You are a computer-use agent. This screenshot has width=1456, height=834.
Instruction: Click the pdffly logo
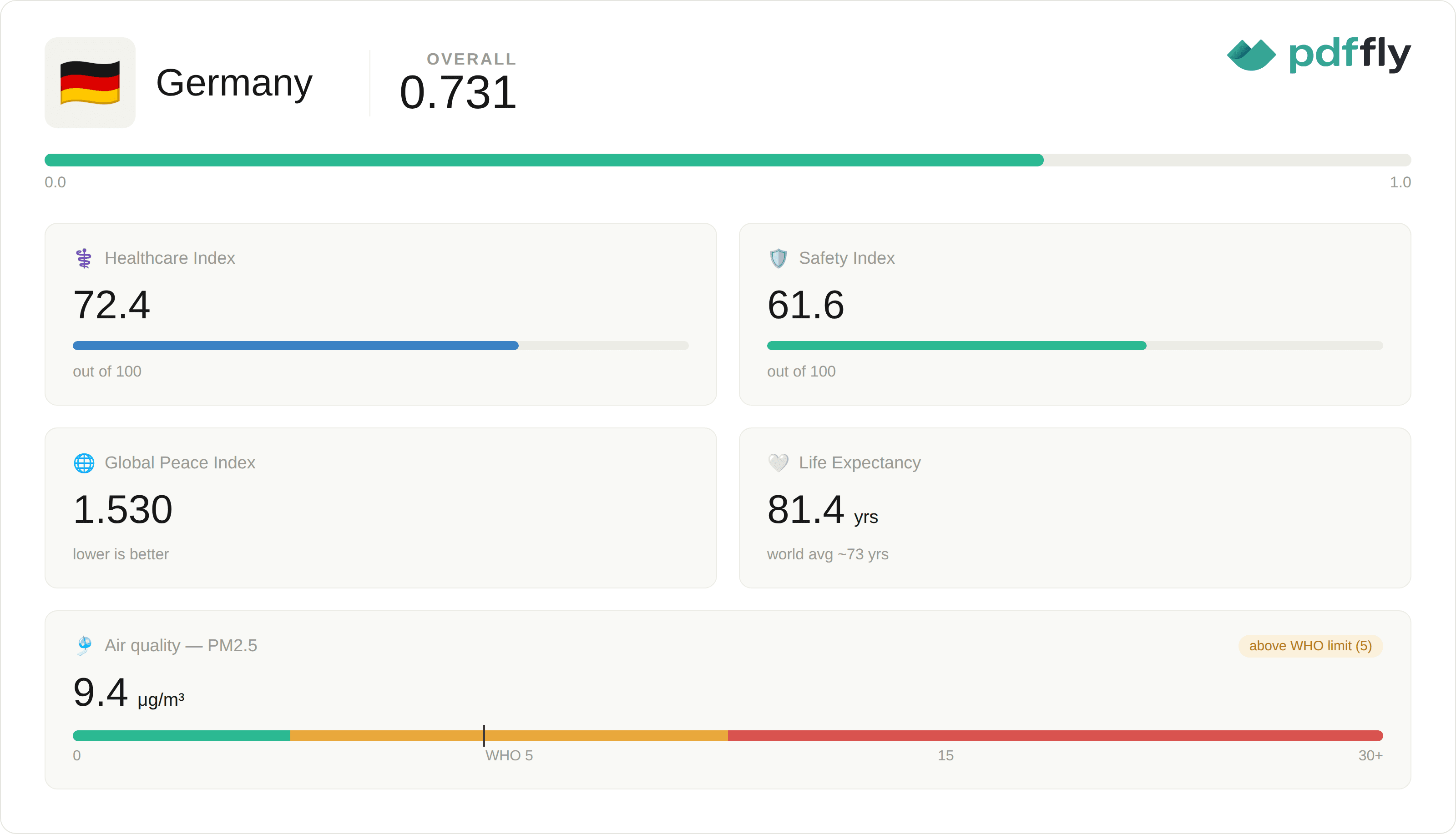coord(1319,55)
